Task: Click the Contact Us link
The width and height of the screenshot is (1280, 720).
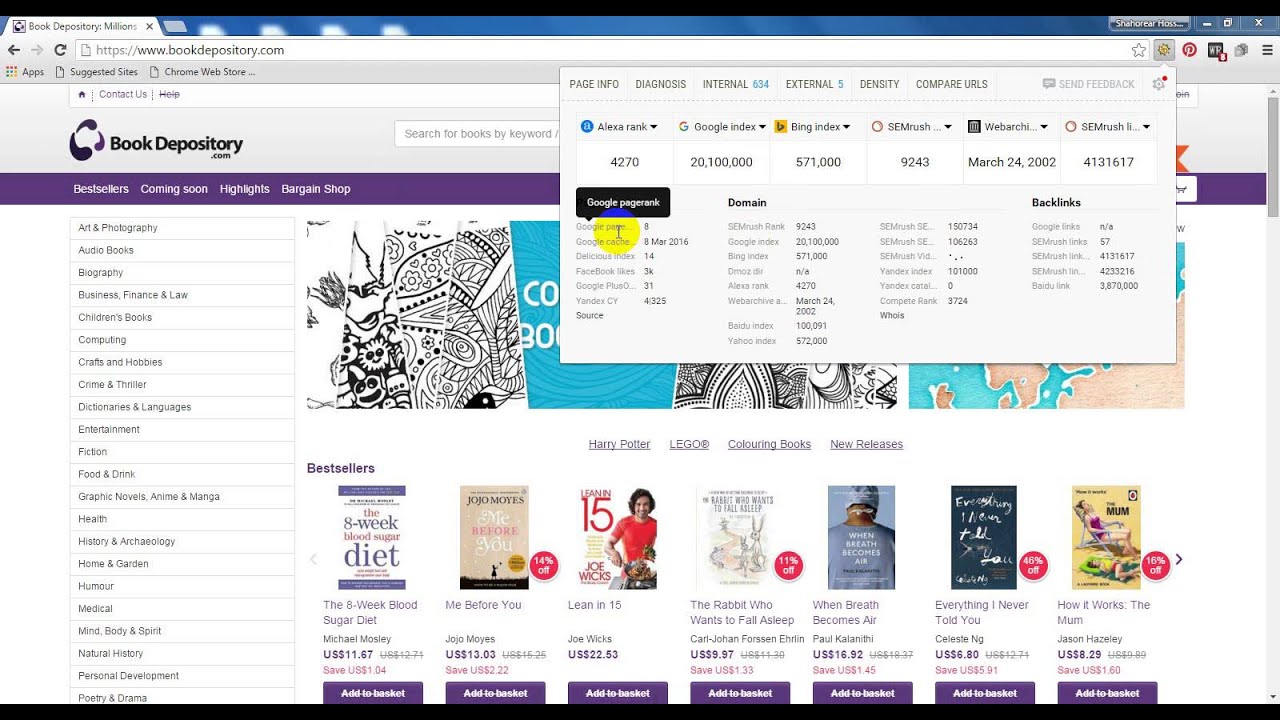Action: pos(123,94)
